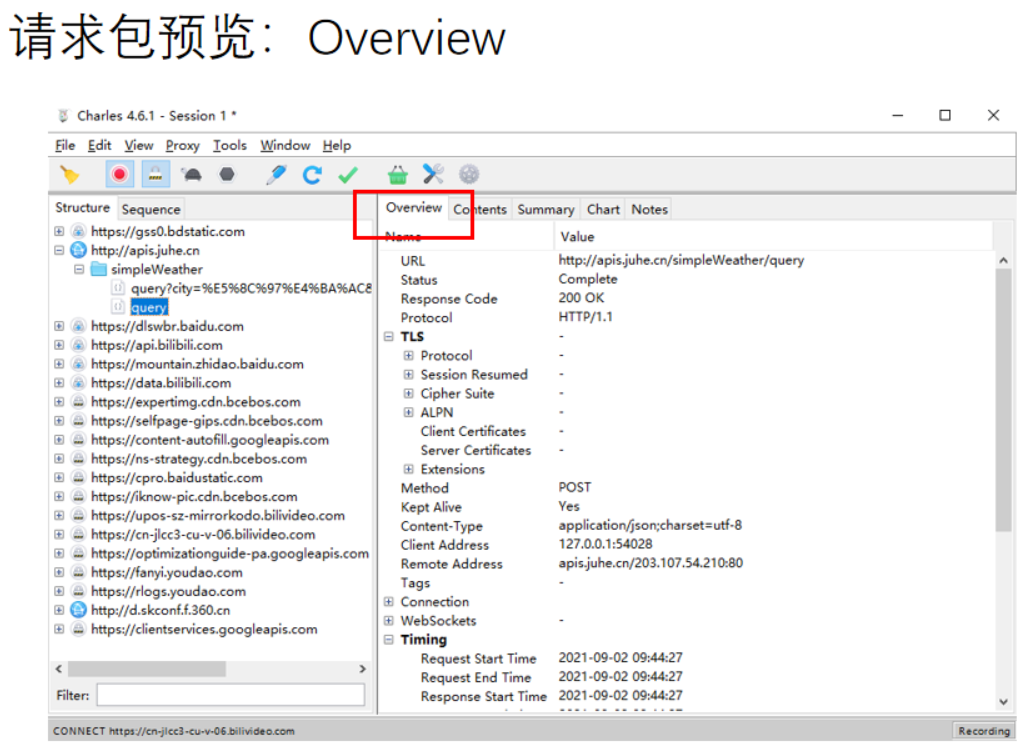Switch to the Structure tab
Image resolution: width=1030 pixels, height=745 pixels.
(82, 208)
